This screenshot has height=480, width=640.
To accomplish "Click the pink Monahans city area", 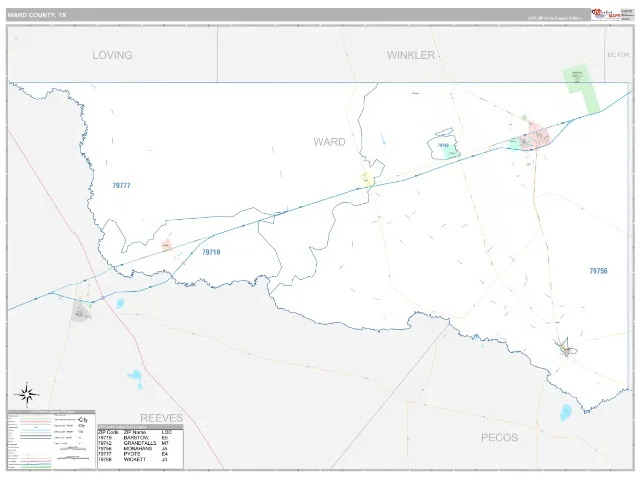I will [539, 135].
